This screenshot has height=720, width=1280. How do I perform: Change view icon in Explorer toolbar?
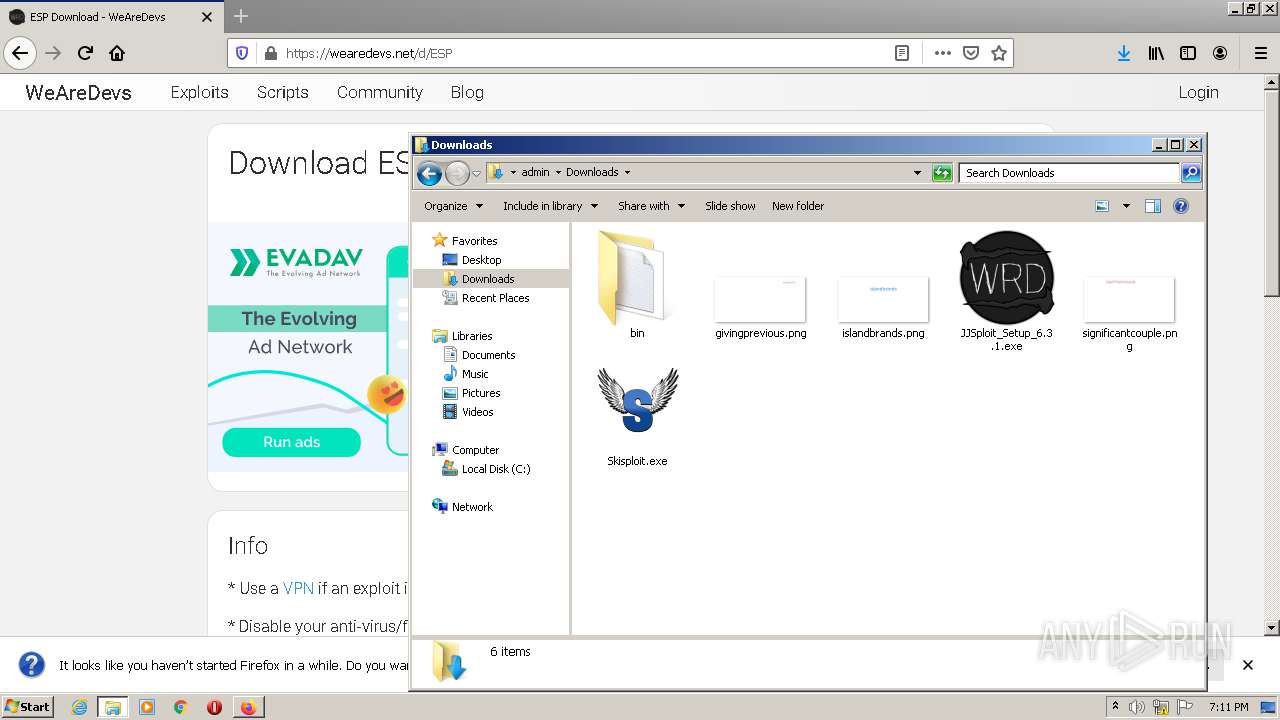point(1102,206)
